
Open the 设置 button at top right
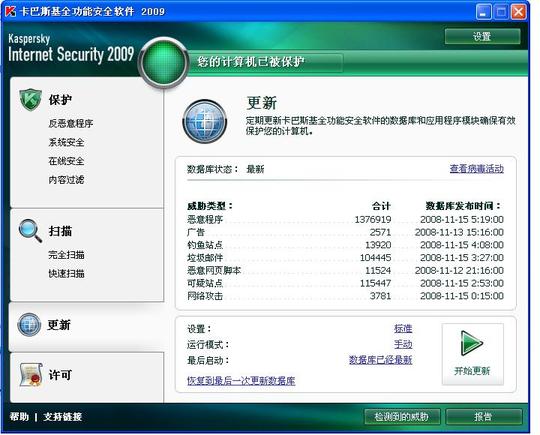pyautogui.click(x=482, y=36)
